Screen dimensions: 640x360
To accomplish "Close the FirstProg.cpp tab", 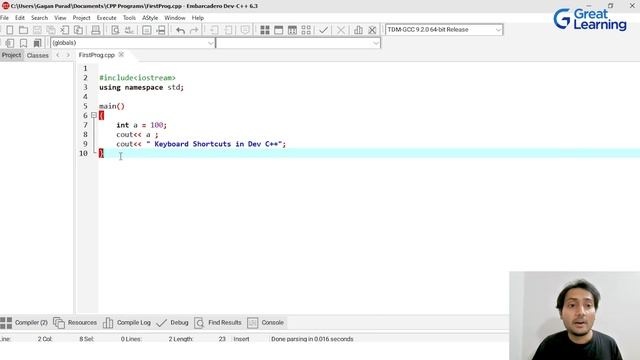I will coord(121,54).
